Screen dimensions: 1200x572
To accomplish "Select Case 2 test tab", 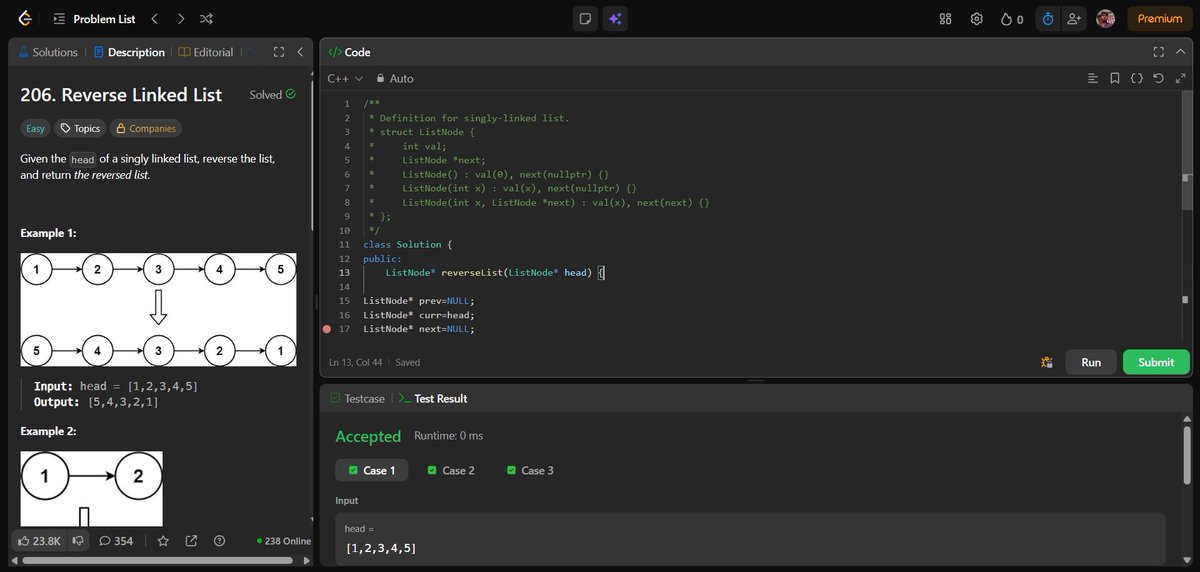I will coord(451,470).
